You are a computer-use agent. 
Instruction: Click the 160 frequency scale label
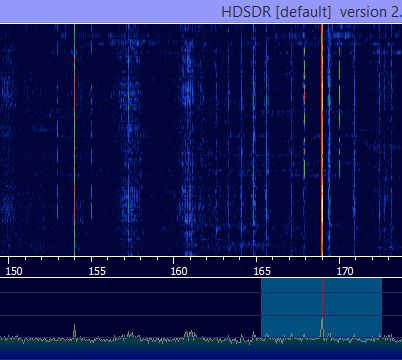[x=179, y=271]
